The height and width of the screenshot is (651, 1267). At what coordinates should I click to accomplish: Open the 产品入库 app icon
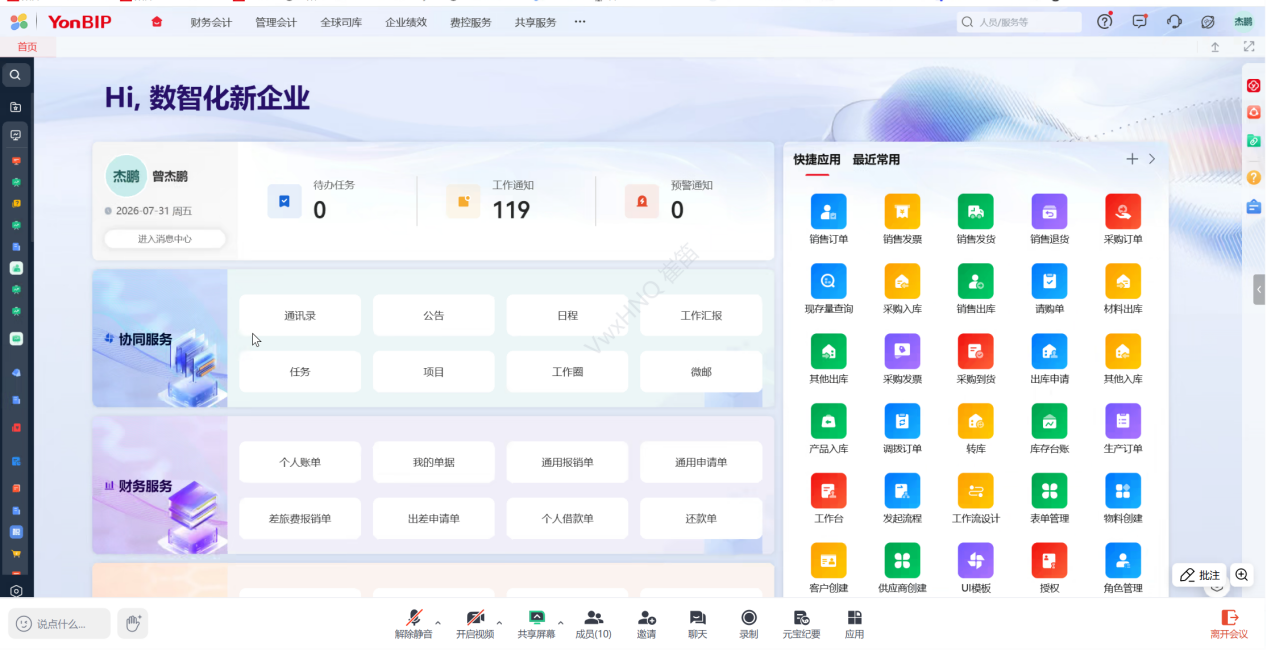[x=828, y=421]
